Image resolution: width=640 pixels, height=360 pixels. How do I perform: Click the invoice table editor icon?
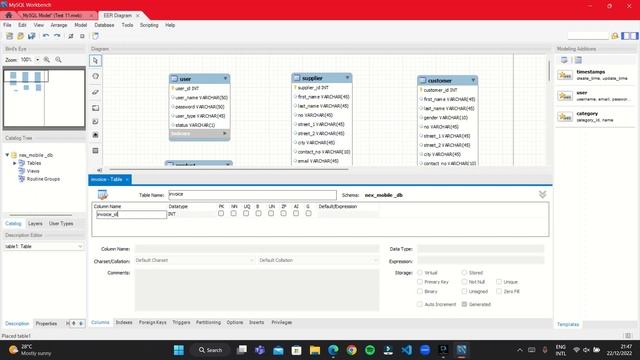pos(102,195)
